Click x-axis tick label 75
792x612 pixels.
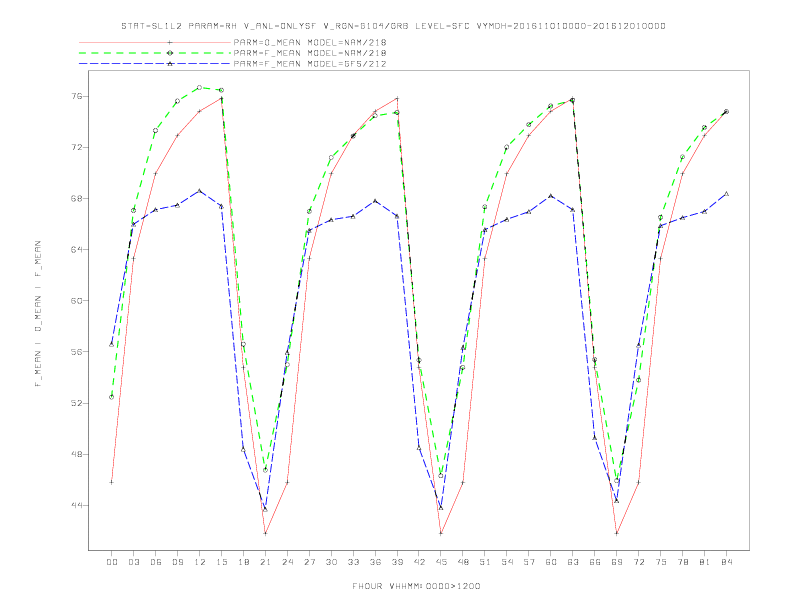tap(661, 562)
